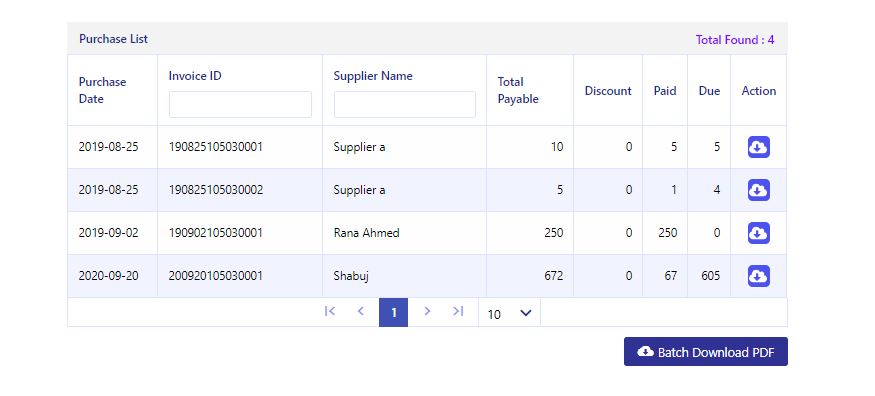Go to next page arrow
The image size is (875, 396).
coord(427,311)
